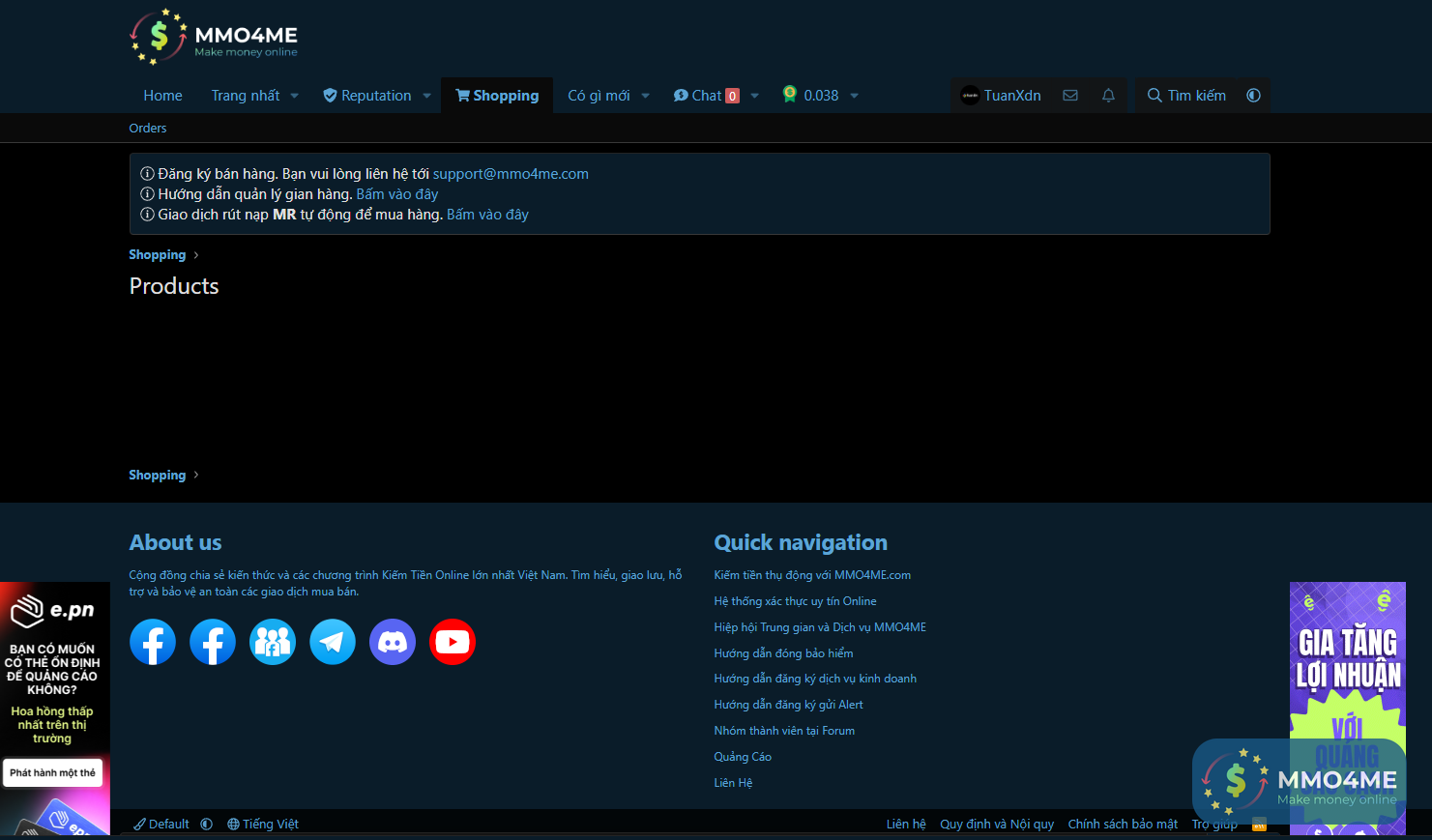Expand the 0.038 balance dropdown arrow
Screen dimensions: 1432x840
tap(855, 96)
